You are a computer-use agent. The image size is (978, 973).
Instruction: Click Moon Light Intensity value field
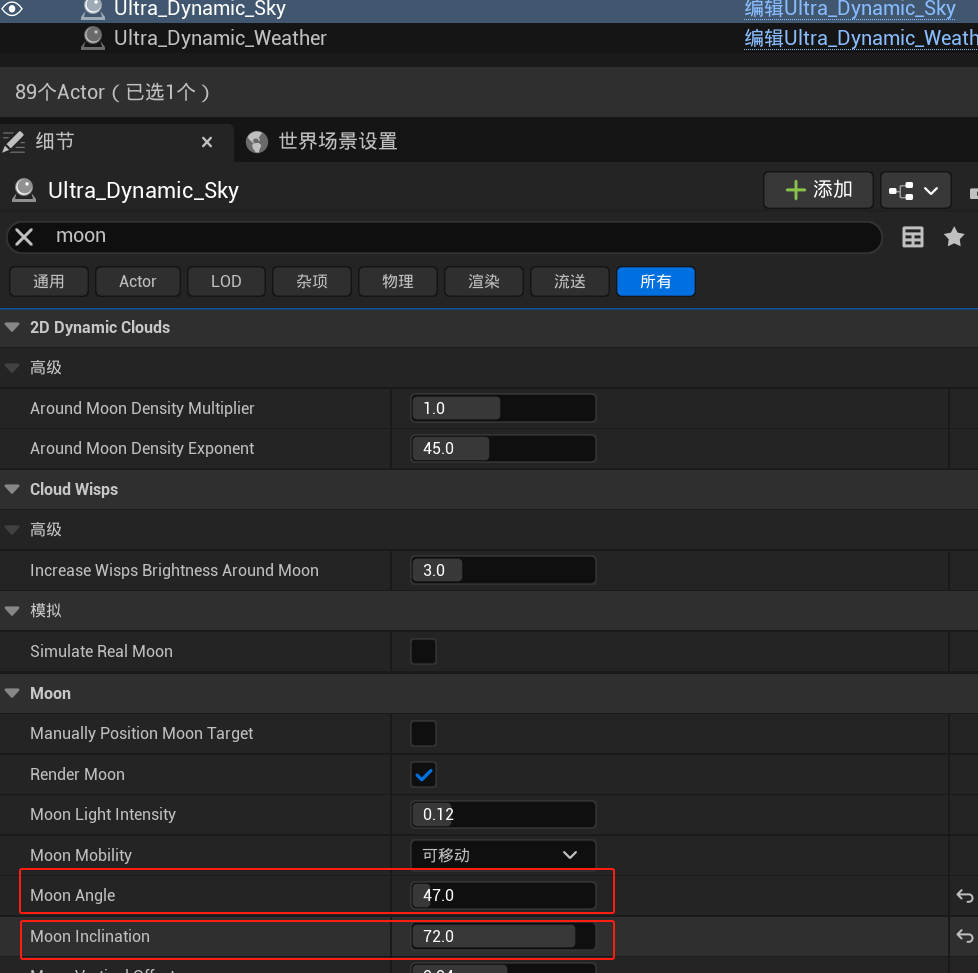coord(503,815)
